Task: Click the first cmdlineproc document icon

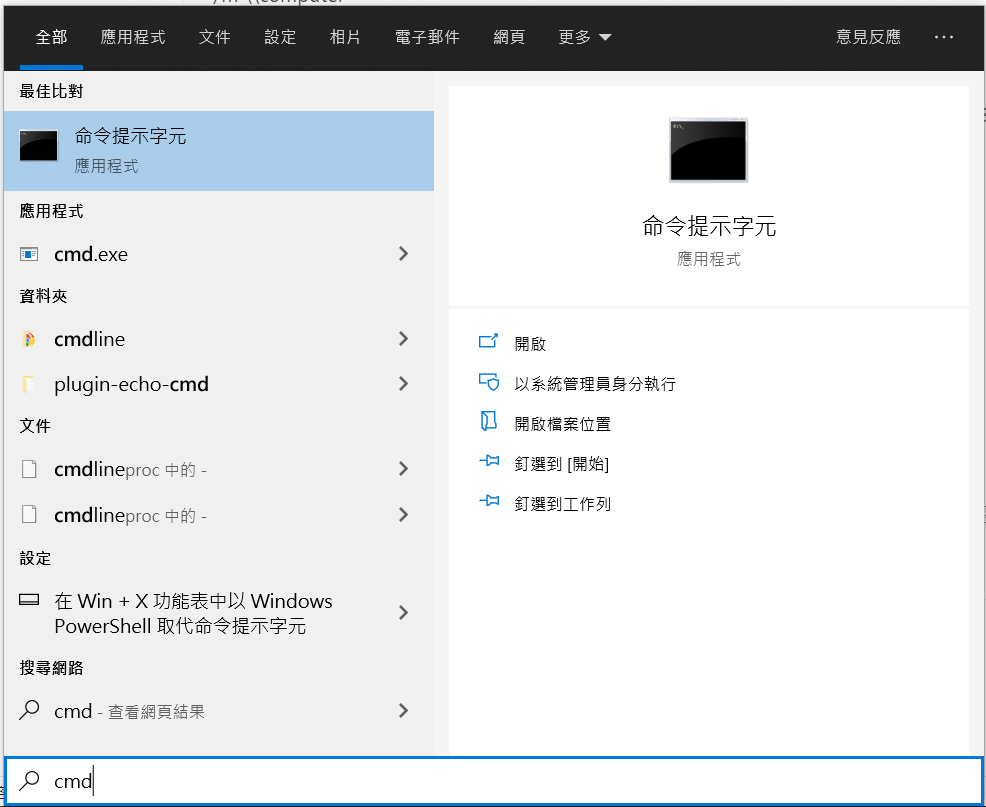Action: pyautogui.click(x=29, y=469)
